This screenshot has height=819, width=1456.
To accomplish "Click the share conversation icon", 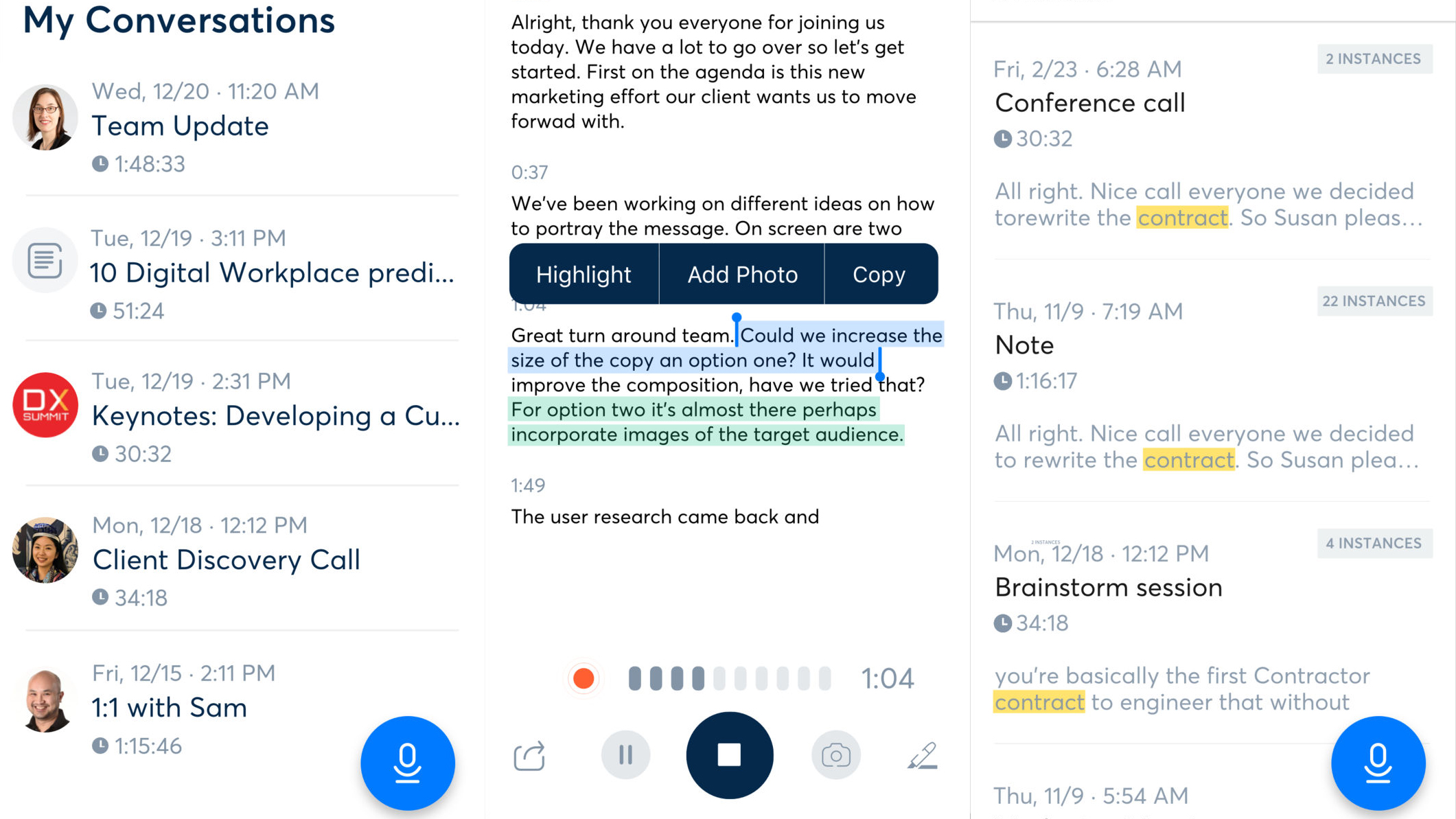I will [x=528, y=754].
